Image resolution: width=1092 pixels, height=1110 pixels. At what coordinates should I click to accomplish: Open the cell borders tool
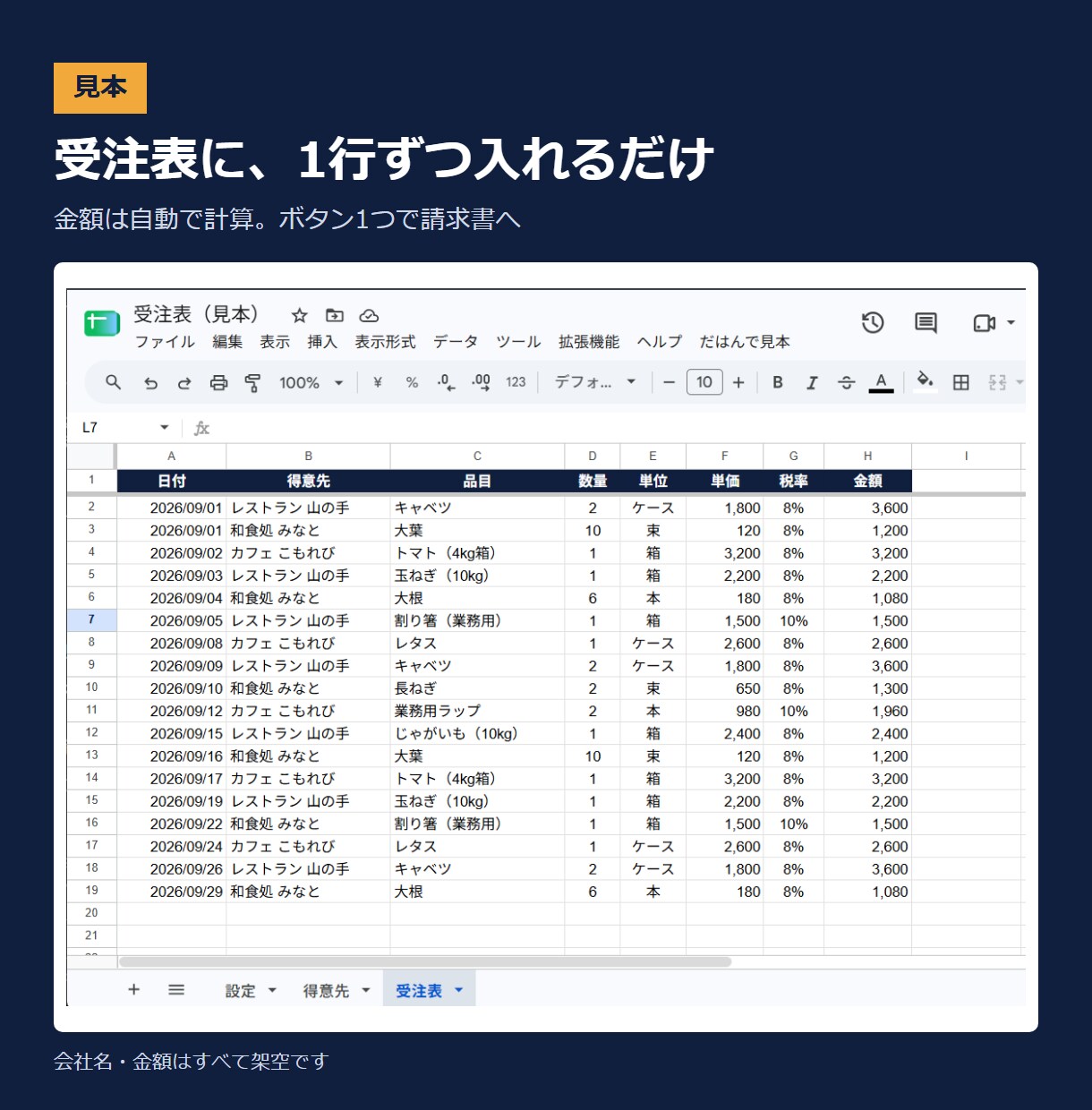[960, 382]
